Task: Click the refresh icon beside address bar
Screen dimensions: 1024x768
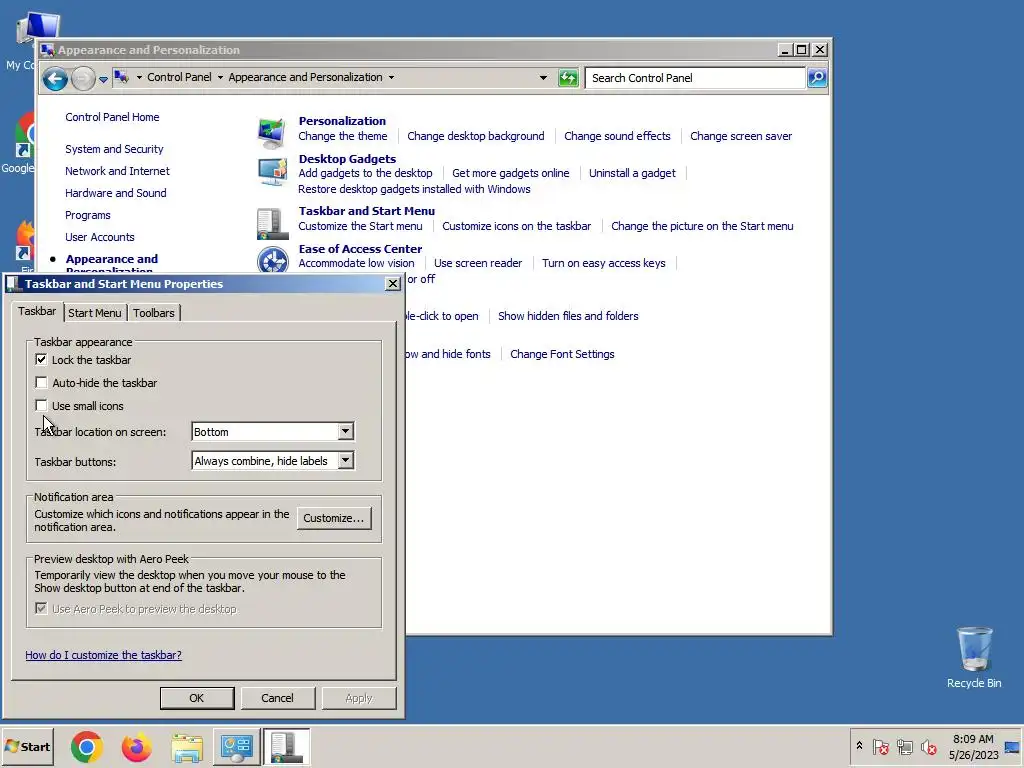Action: tap(568, 78)
